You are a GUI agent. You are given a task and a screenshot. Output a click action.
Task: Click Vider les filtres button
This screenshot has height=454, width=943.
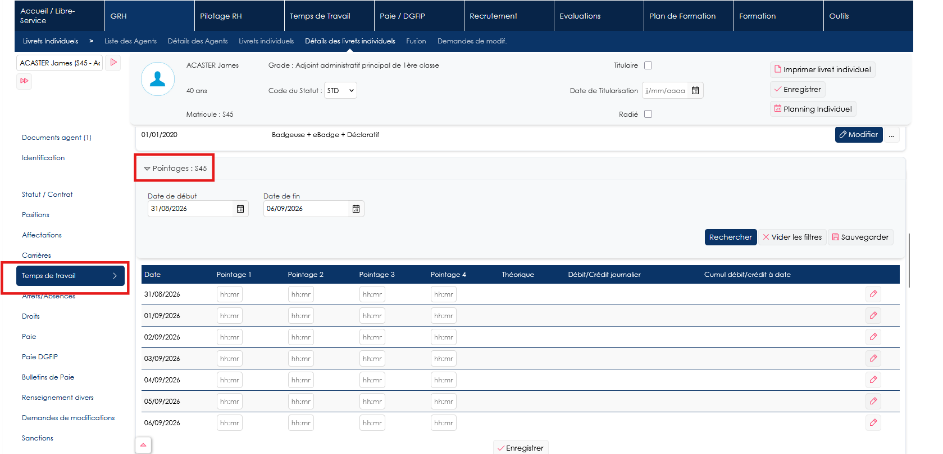pyautogui.click(x=792, y=237)
